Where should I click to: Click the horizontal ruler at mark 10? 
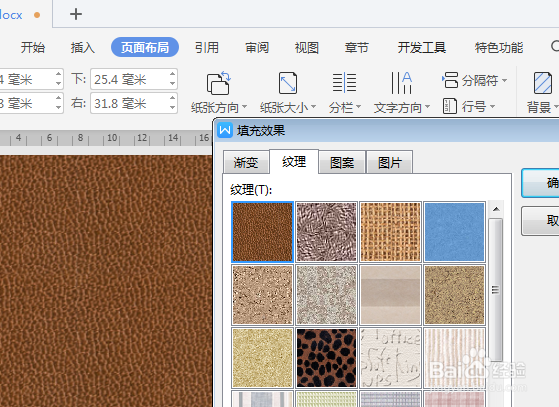click(112, 138)
